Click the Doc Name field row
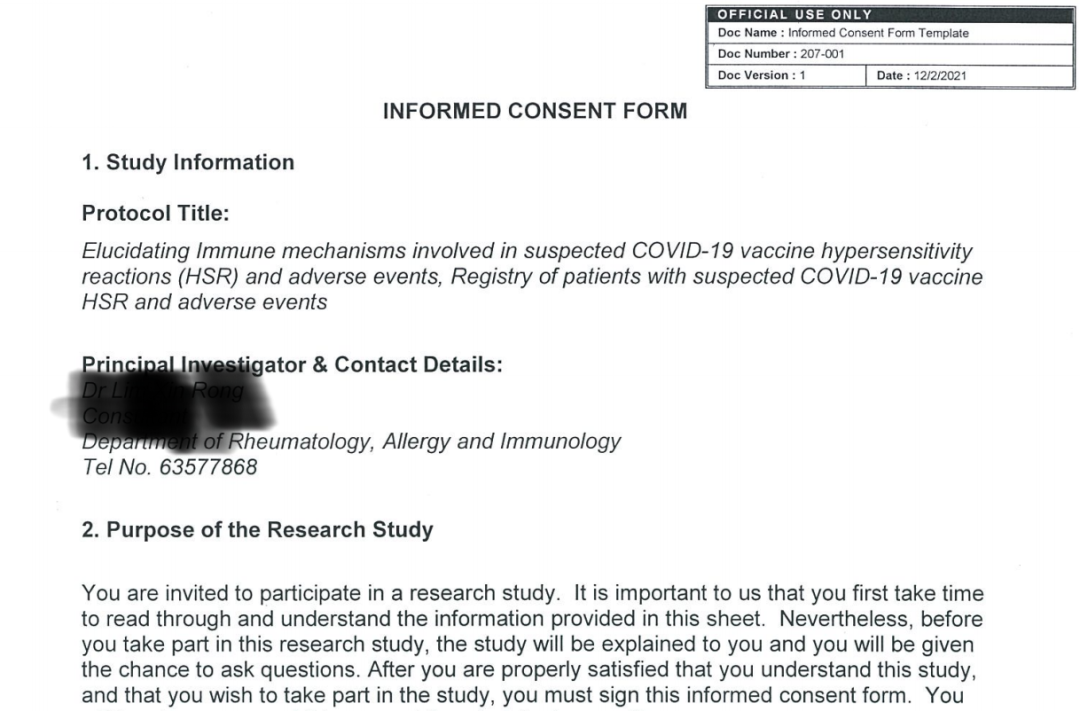Viewport: 1080px width, 711px height. pos(890,33)
